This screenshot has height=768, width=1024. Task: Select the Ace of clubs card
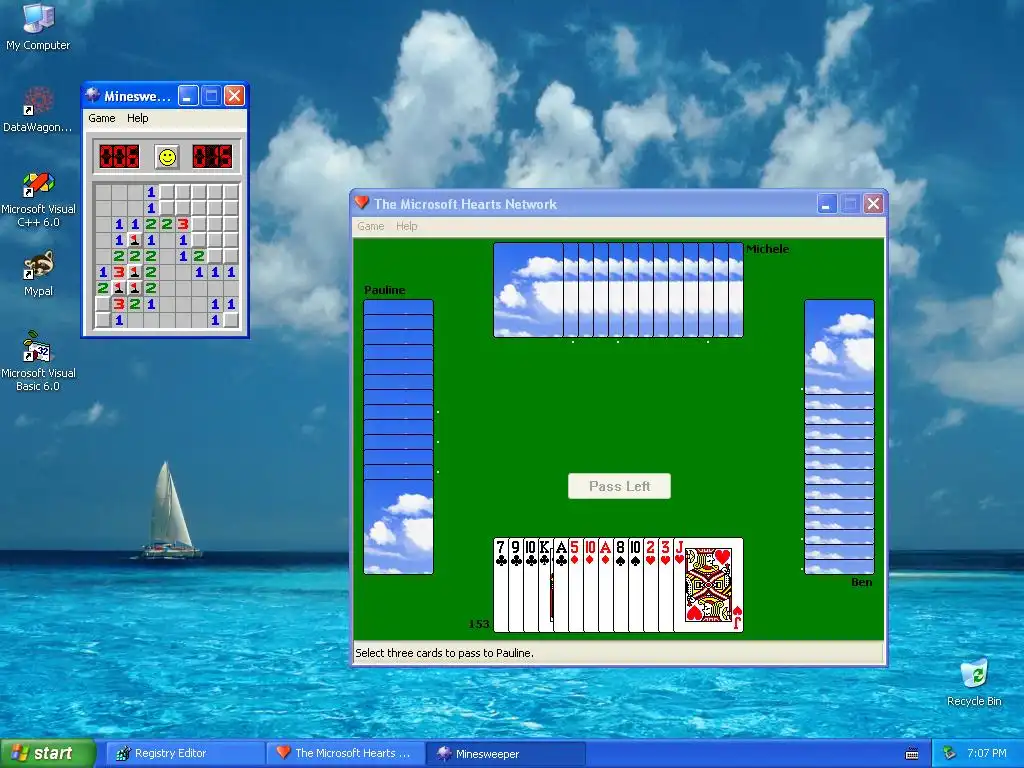pyautogui.click(x=561, y=584)
